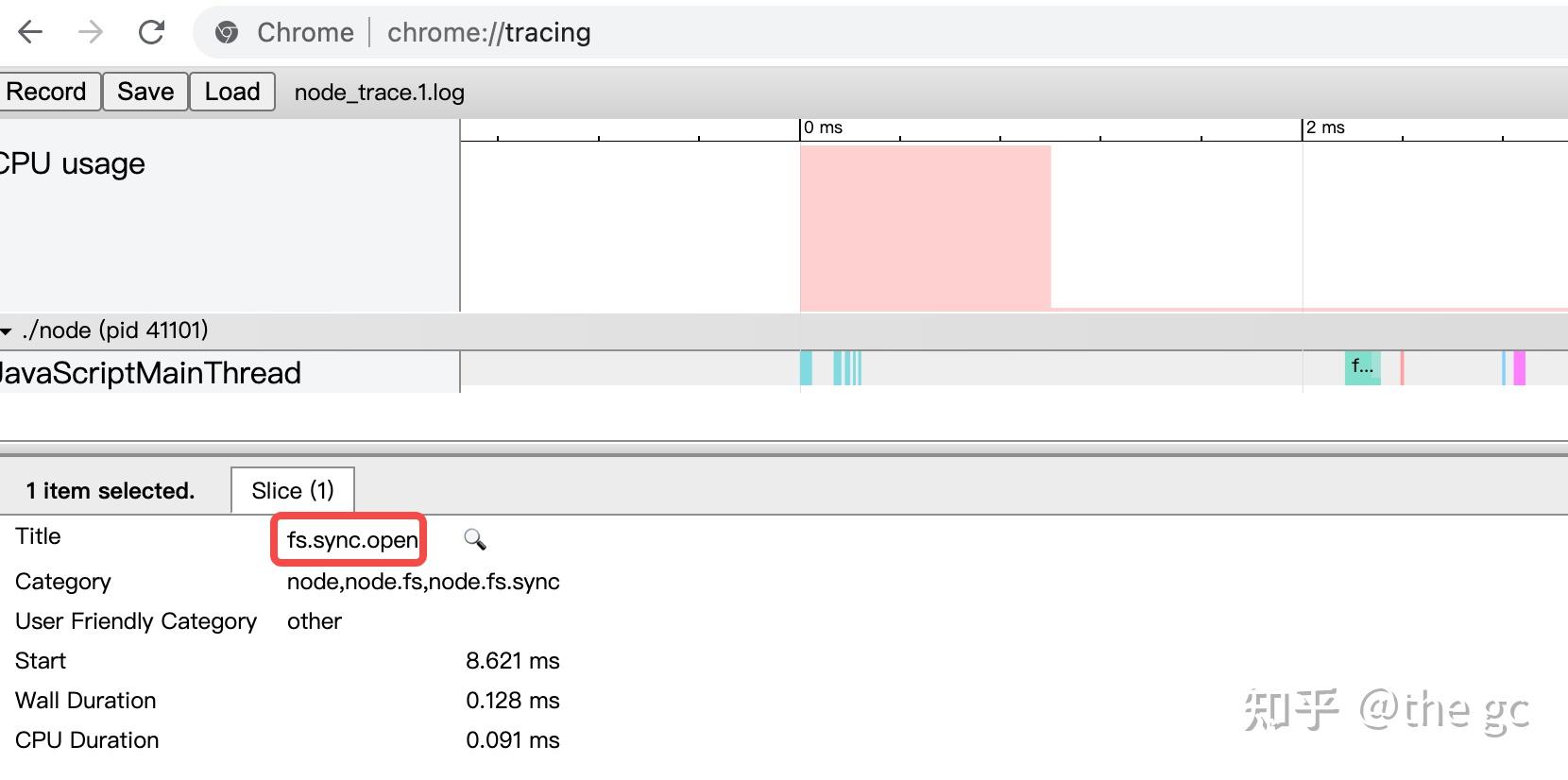The image size is (1568, 780).
Task: Open the Slice (1) tab
Action: (293, 491)
